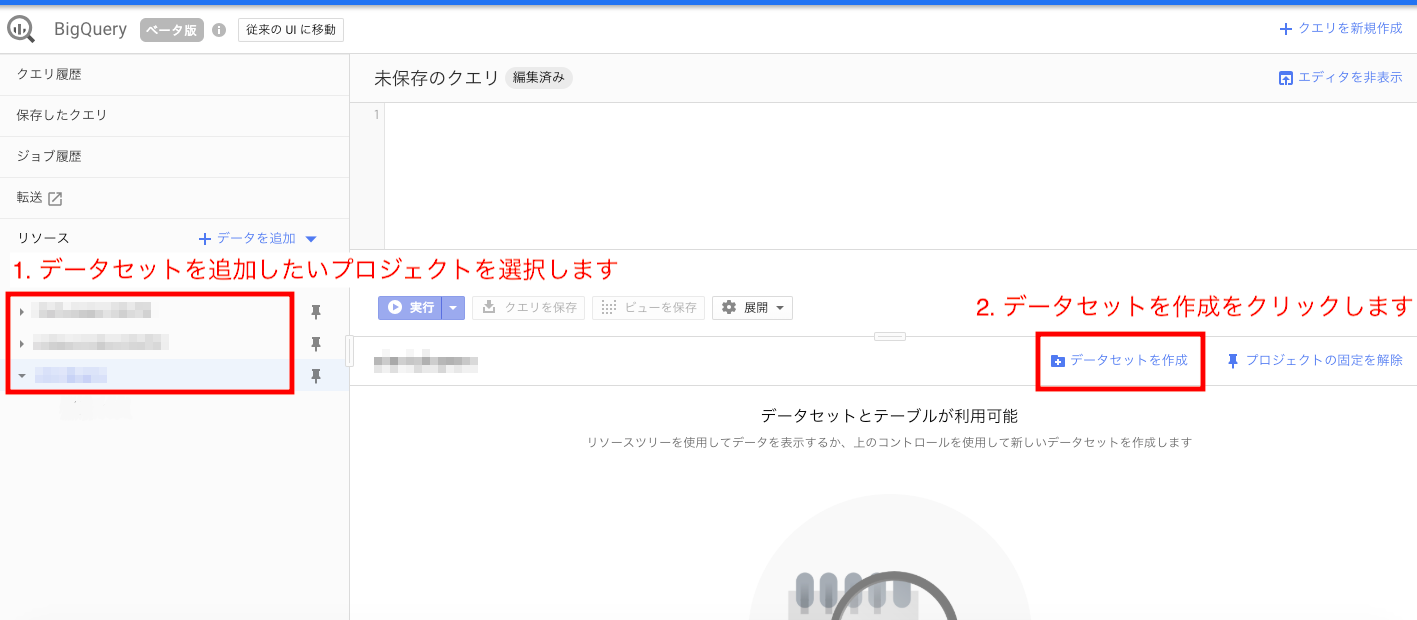Click エディタを非表示 to hide editor
The image size is (1417, 620).
(1340, 78)
